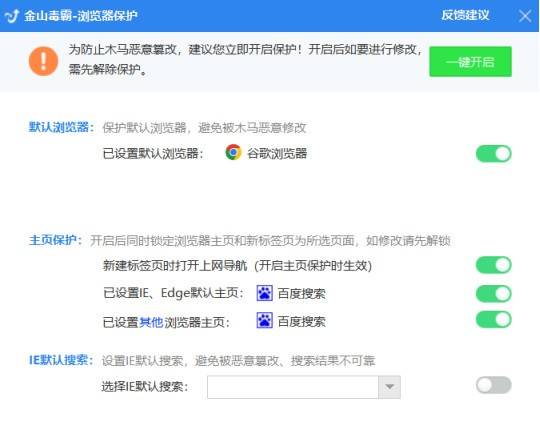Click the IE default search combo box field
This screenshot has width=540, height=446.
pos(304,387)
